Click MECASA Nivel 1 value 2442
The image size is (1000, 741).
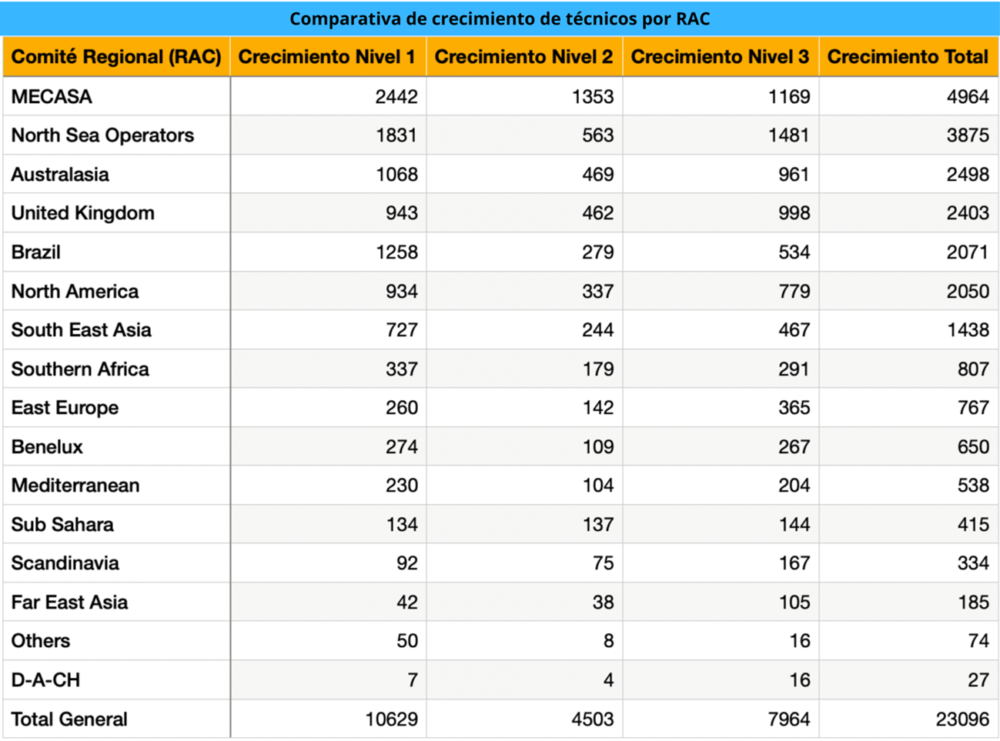pos(397,96)
